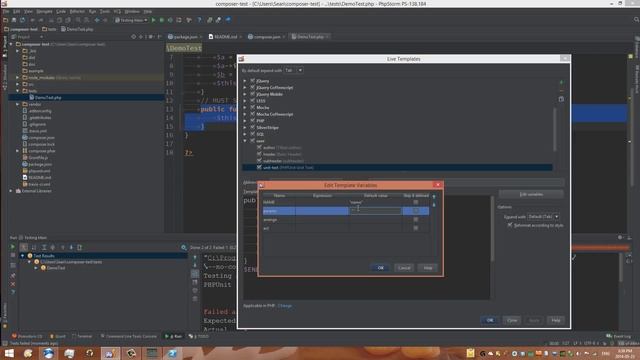This screenshot has height=360, width=640.
Task: Expand the External Libraries tree node
Action: [11, 191]
